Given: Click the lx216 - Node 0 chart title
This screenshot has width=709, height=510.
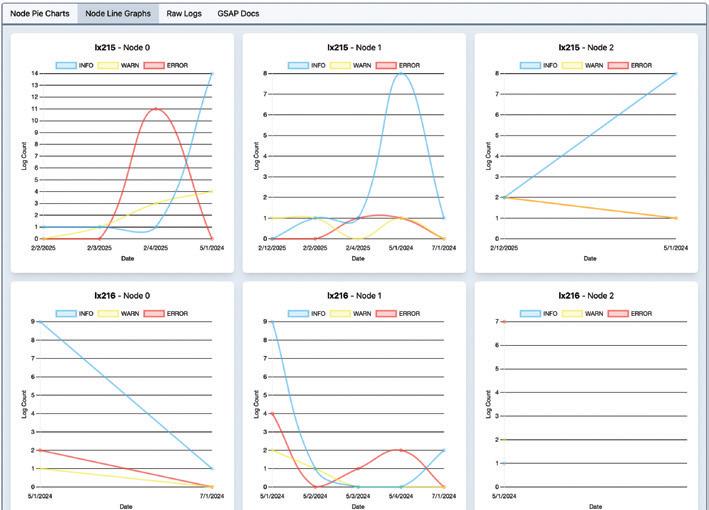Looking at the screenshot, I should (122, 296).
